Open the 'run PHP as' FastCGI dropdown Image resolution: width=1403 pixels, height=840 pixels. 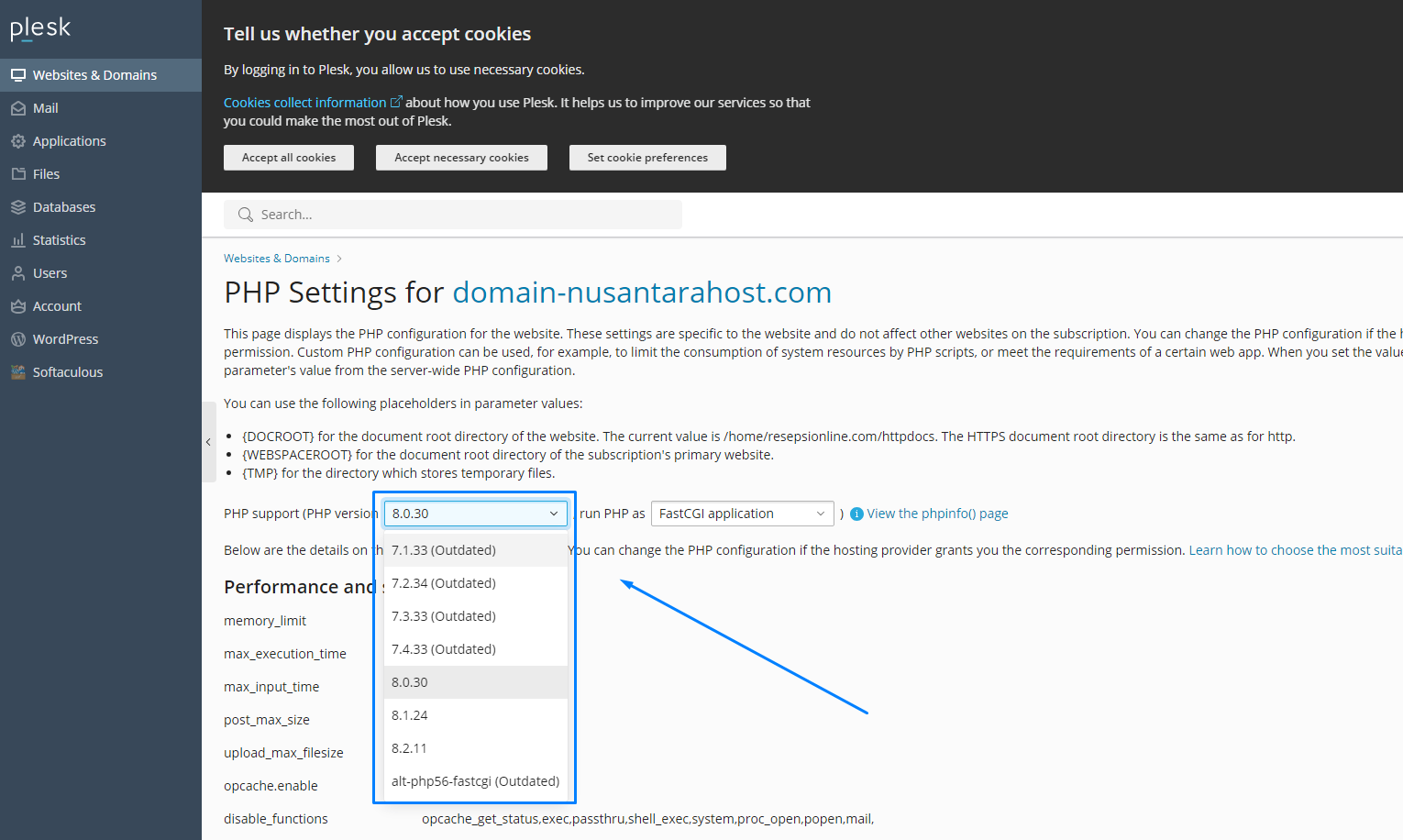pos(742,513)
